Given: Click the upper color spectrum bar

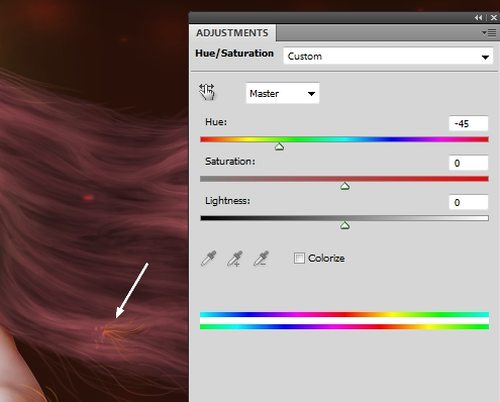Looking at the screenshot, I should coord(344,314).
